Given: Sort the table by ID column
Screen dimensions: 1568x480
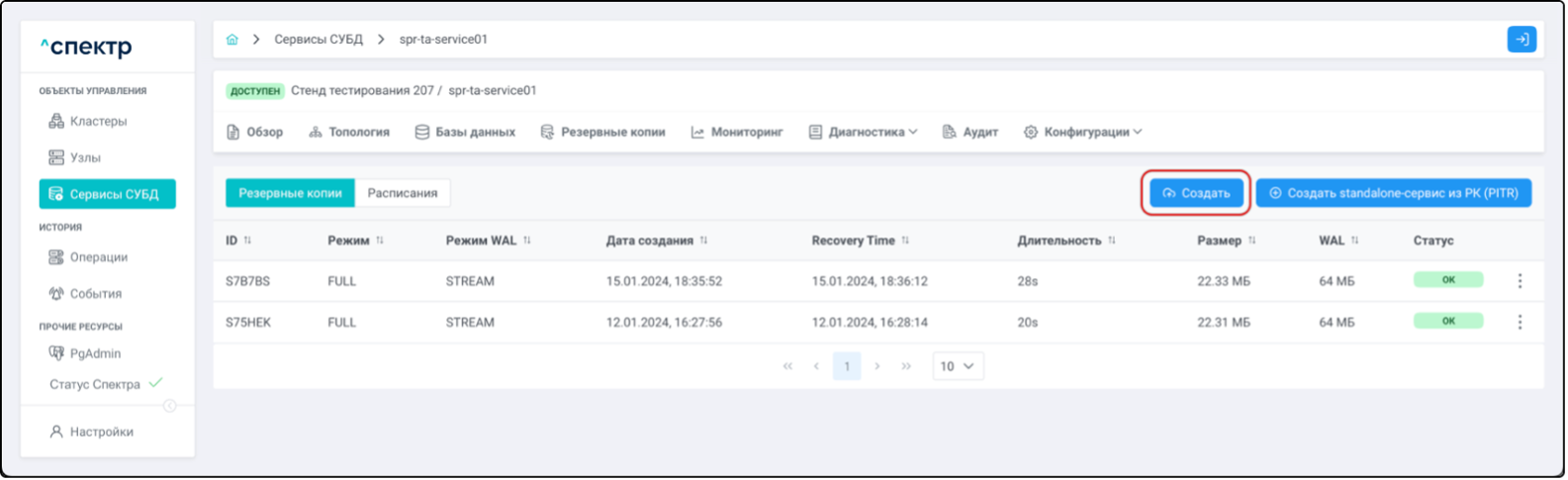Looking at the screenshot, I should coord(247,240).
